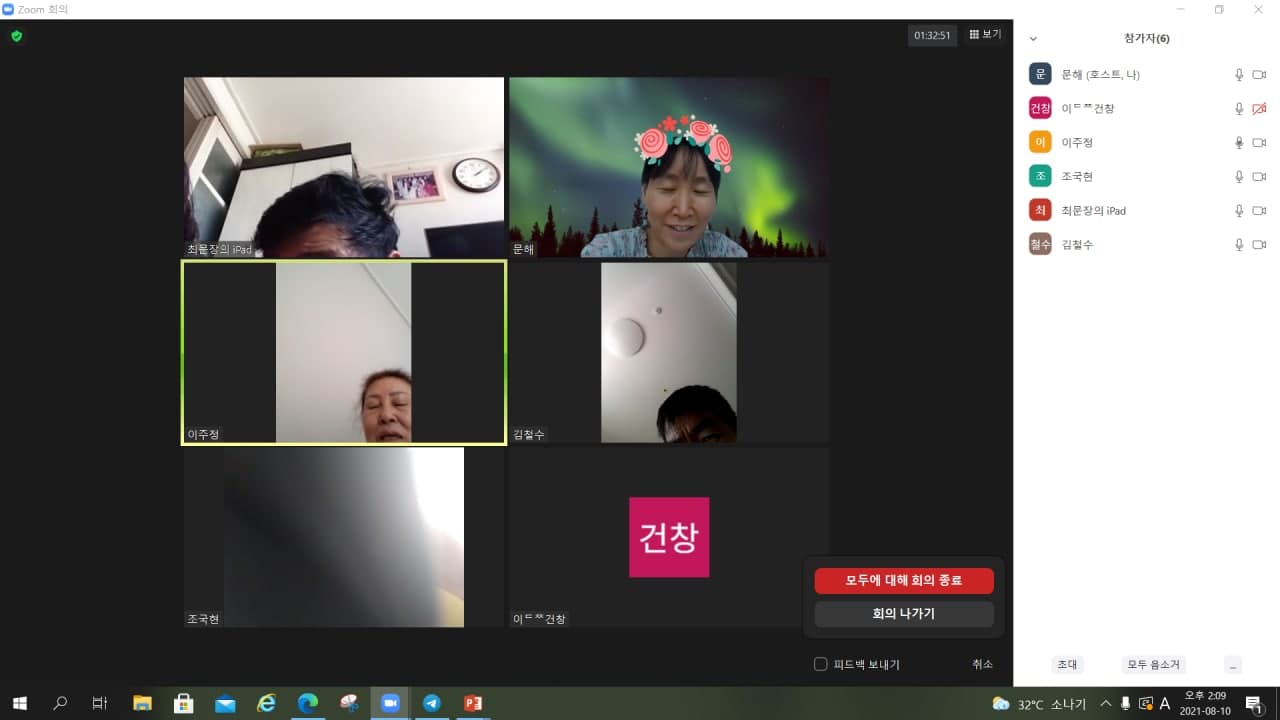Image resolution: width=1280 pixels, height=720 pixels.
Task: Click the red crossed camera icon for 이ᄃᄍ건창
Action: [1259, 108]
